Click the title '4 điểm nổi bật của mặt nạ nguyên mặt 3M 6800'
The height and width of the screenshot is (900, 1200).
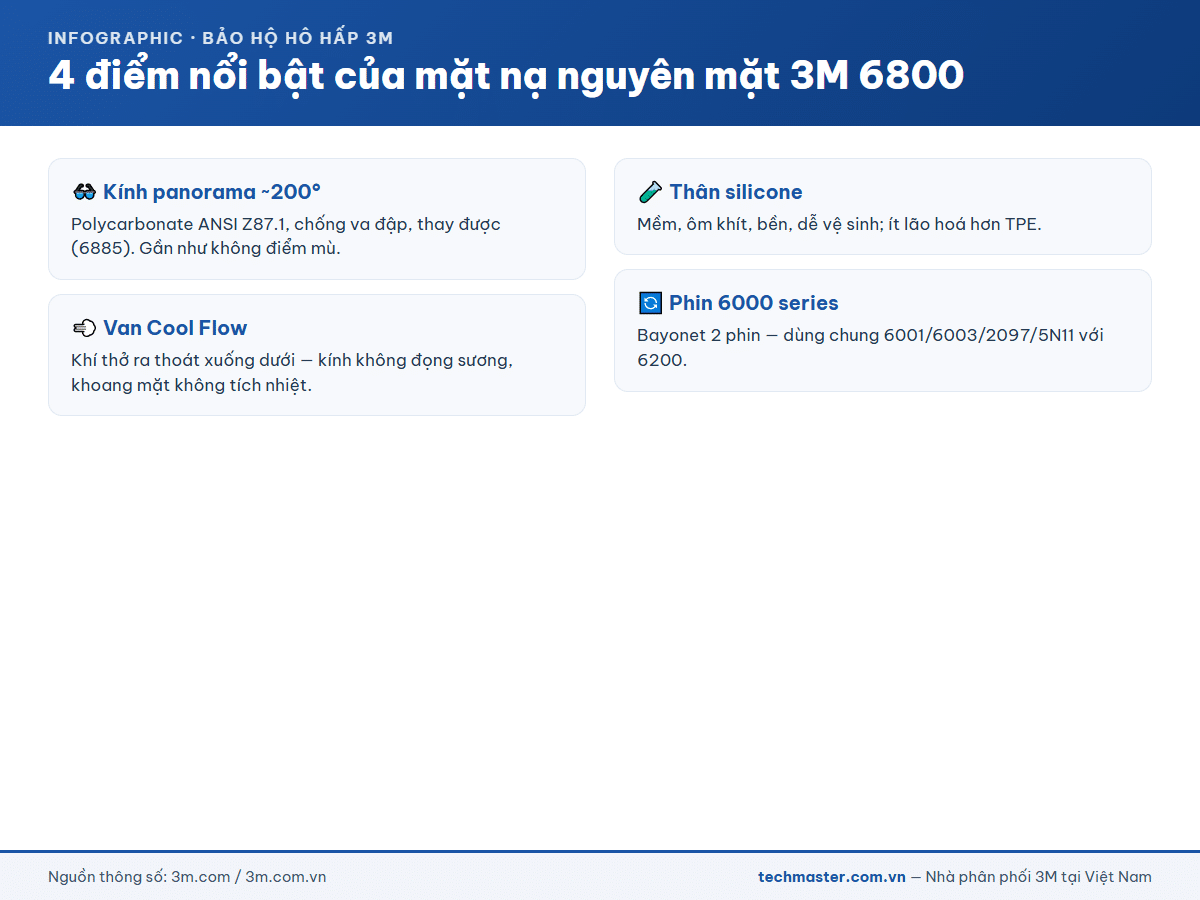click(506, 77)
